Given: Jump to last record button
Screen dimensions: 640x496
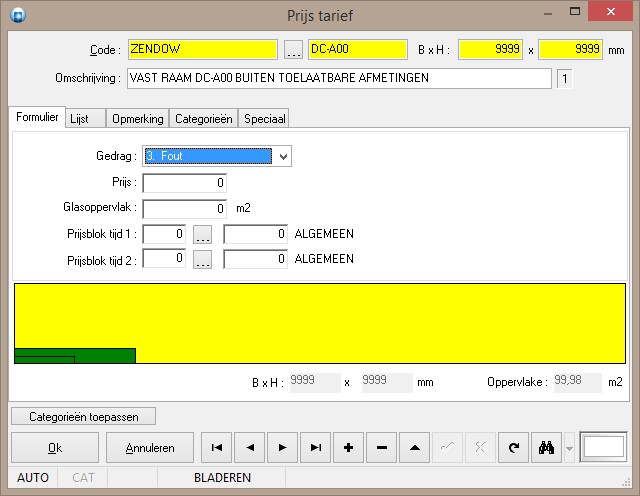Looking at the screenshot, I should [x=316, y=448].
